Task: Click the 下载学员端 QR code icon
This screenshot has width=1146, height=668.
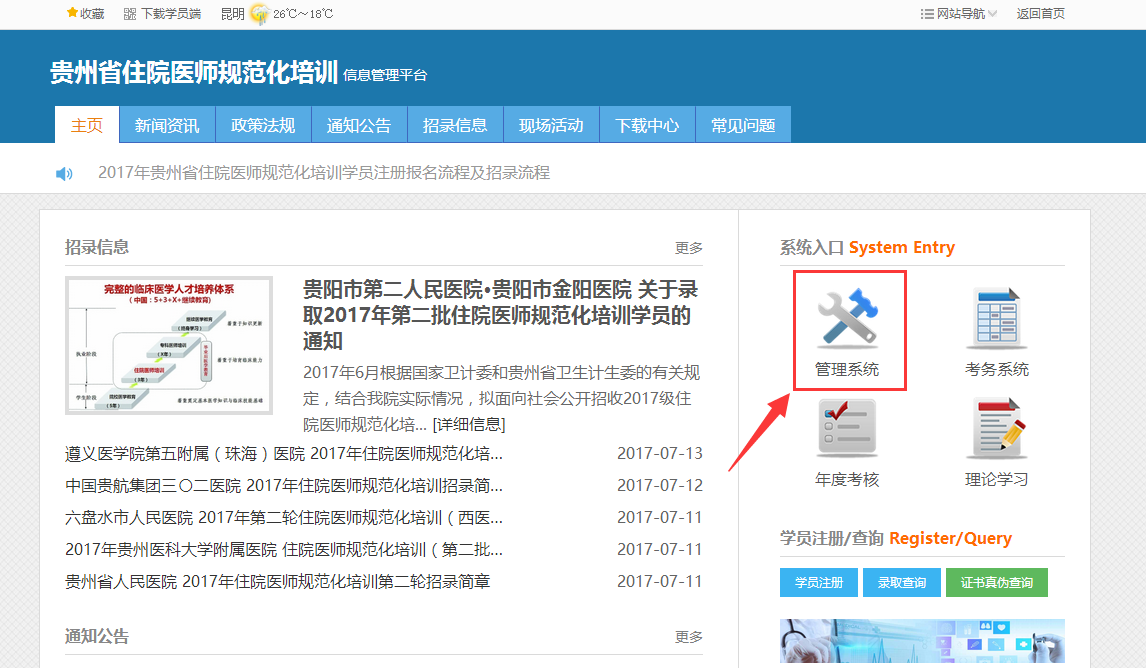Action: point(130,14)
